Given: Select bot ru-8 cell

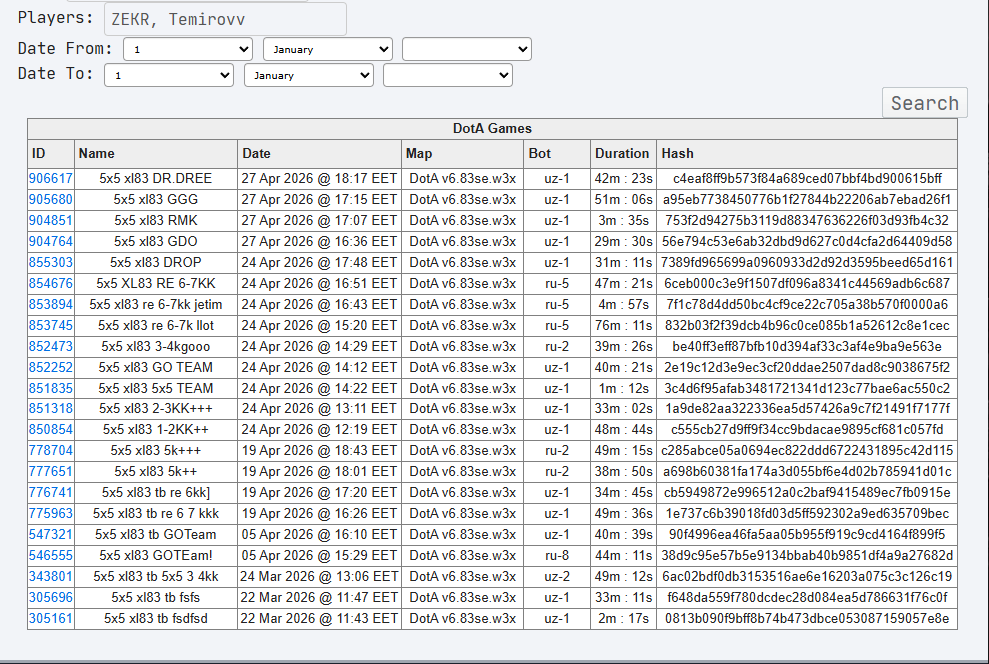Looking at the screenshot, I should coord(557,556).
